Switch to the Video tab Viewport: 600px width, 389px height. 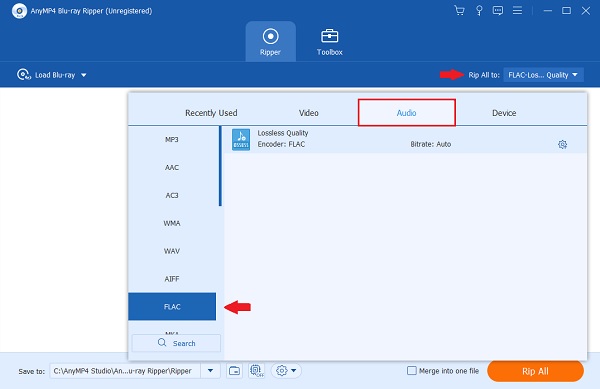(x=308, y=113)
